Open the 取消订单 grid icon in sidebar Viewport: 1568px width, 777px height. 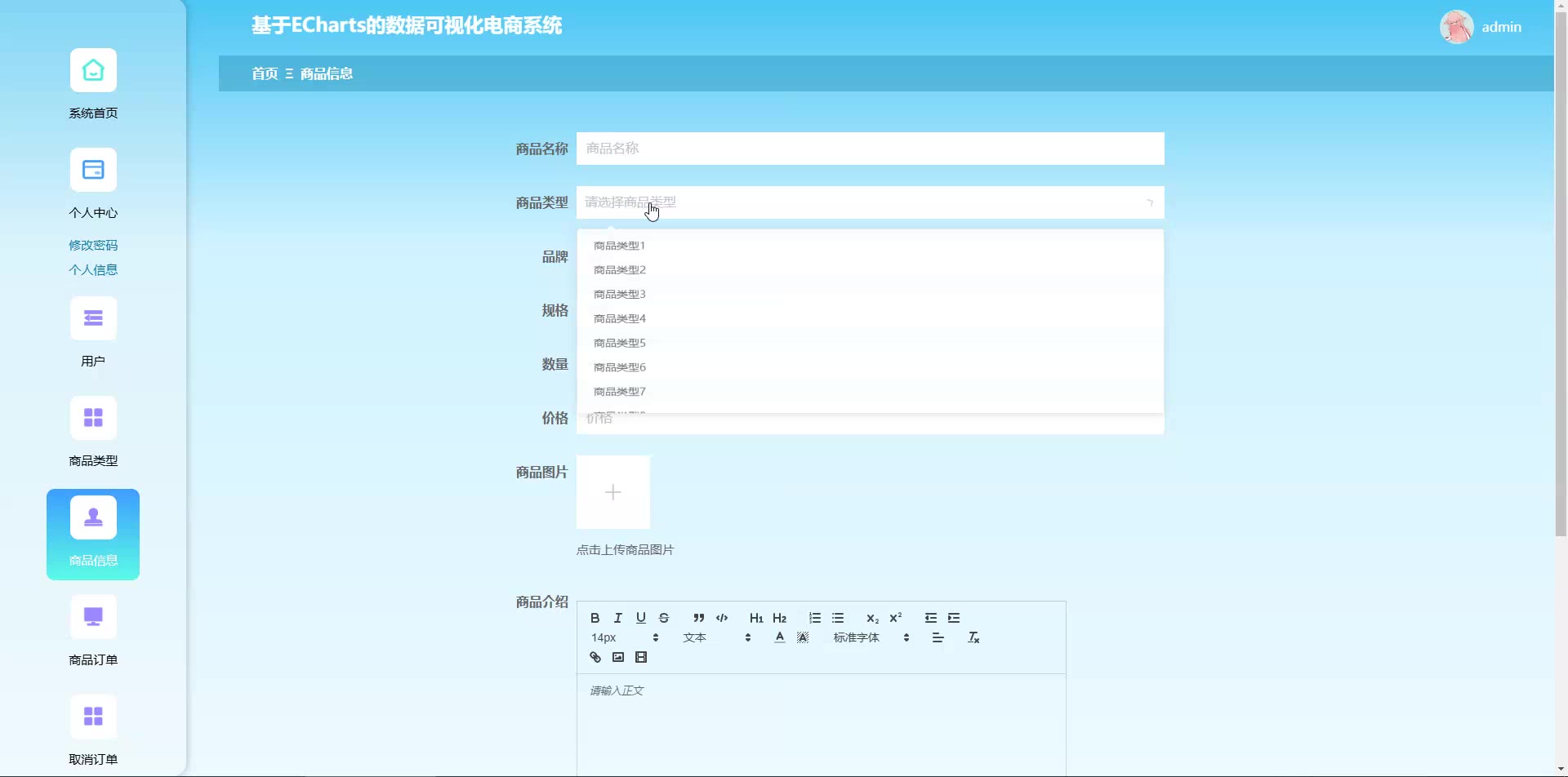pyautogui.click(x=93, y=717)
